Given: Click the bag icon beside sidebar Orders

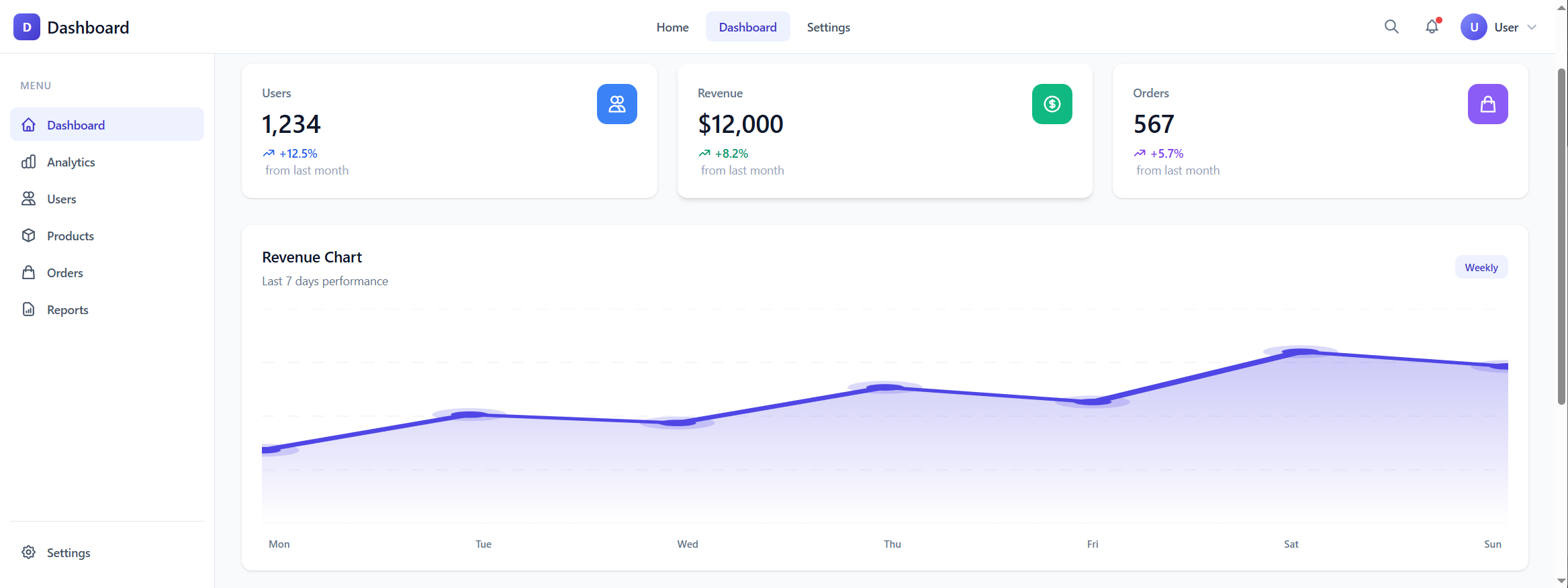Looking at the screenshot, I should point(28,273).
